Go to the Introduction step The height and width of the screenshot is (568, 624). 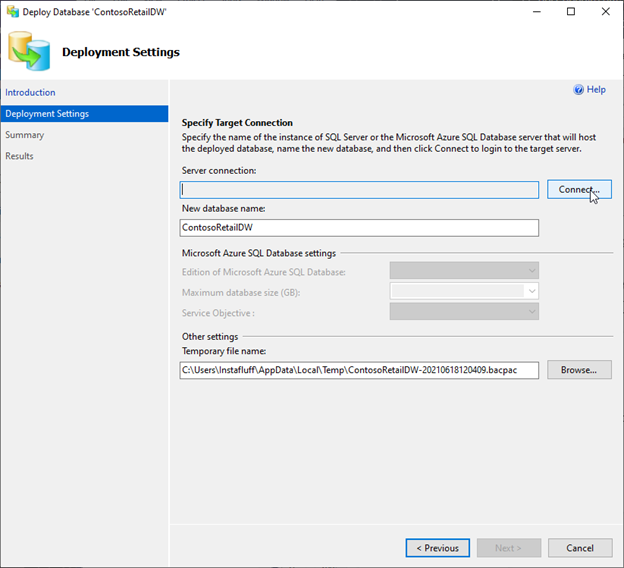(x=30, y=92)
